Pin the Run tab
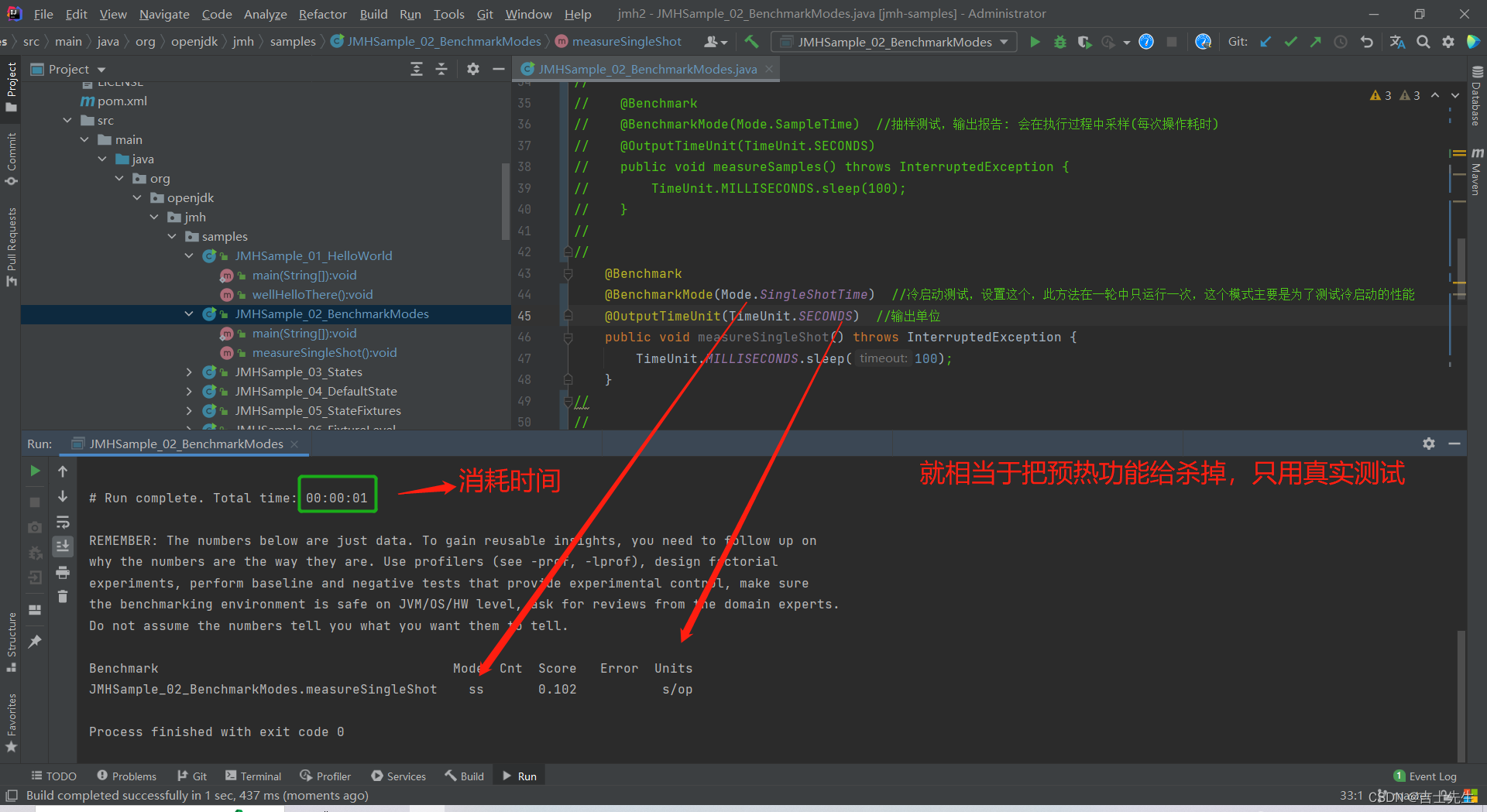This screenshot has width=1487, height=812. [35, 642]
